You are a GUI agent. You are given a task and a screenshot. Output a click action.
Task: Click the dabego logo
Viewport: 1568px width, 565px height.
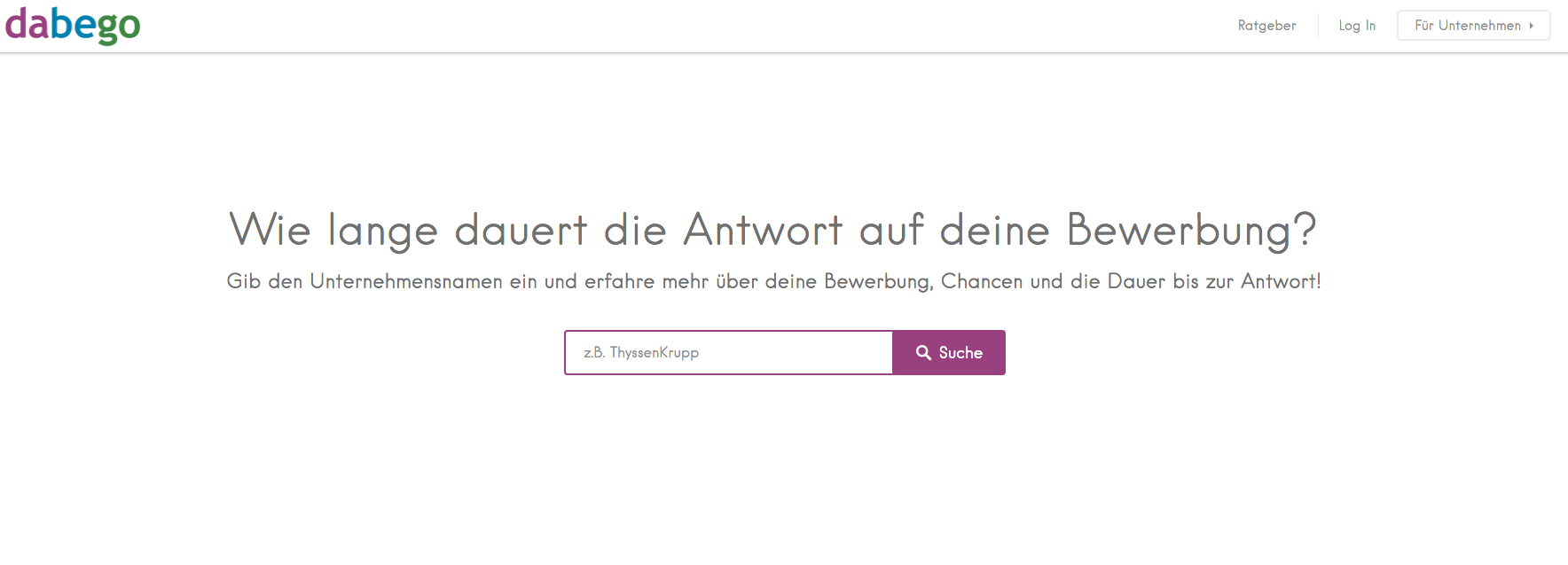point(73,25)
